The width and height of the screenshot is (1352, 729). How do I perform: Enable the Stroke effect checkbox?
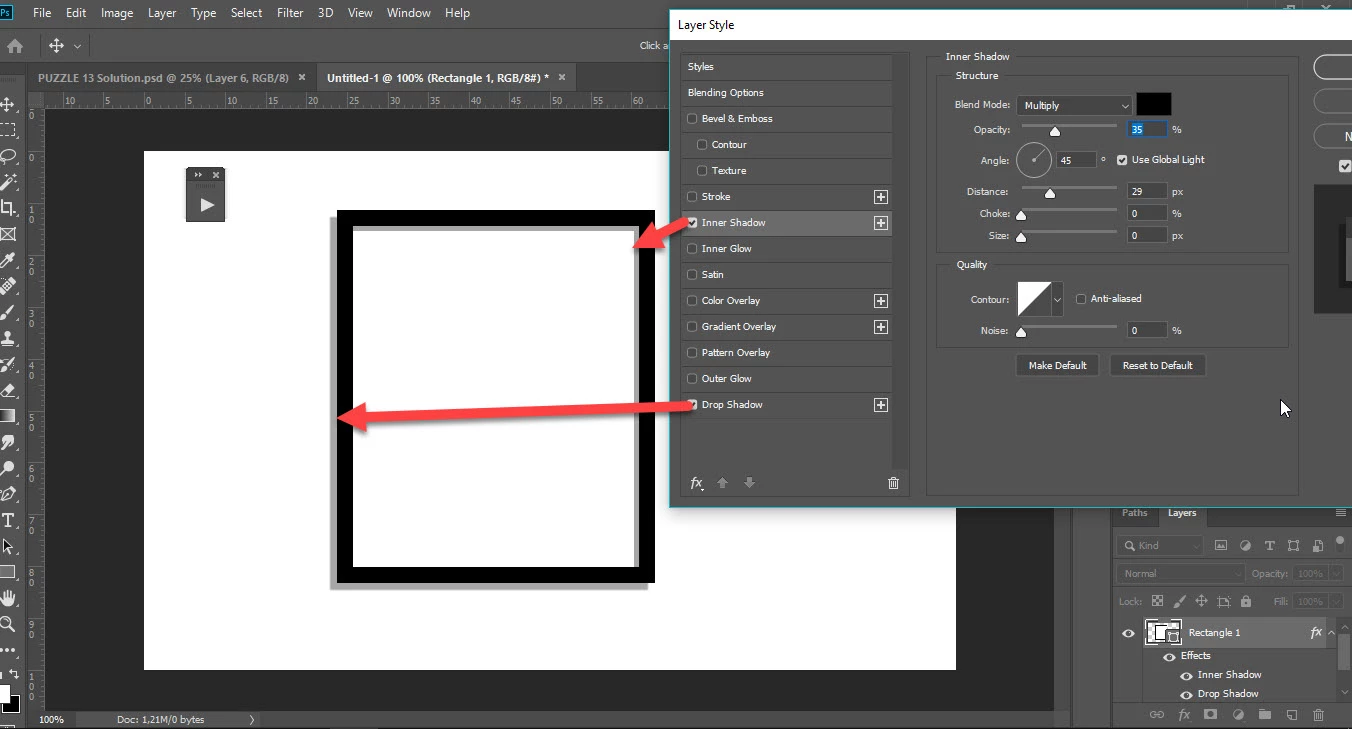pos(692,197)
